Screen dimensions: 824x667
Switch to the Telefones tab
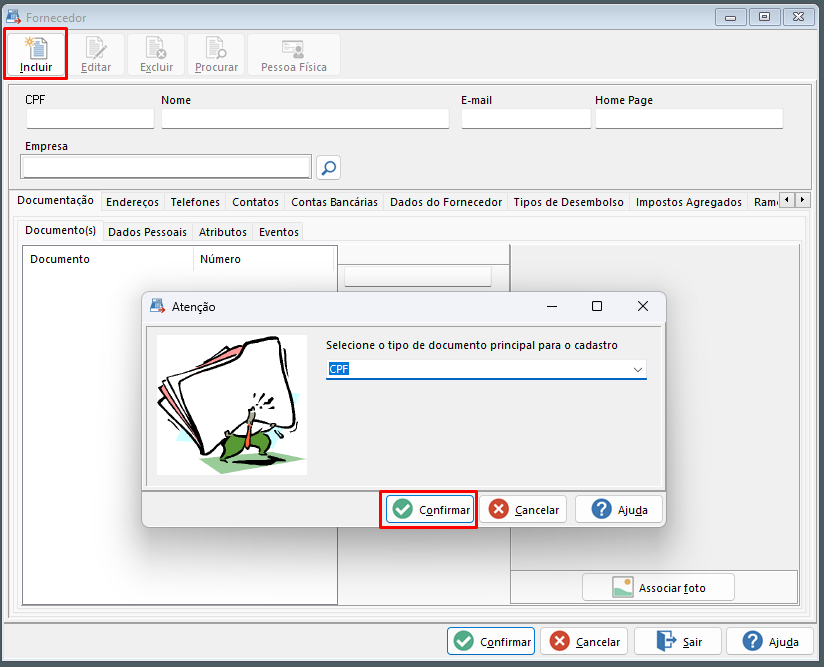[195, 202]
